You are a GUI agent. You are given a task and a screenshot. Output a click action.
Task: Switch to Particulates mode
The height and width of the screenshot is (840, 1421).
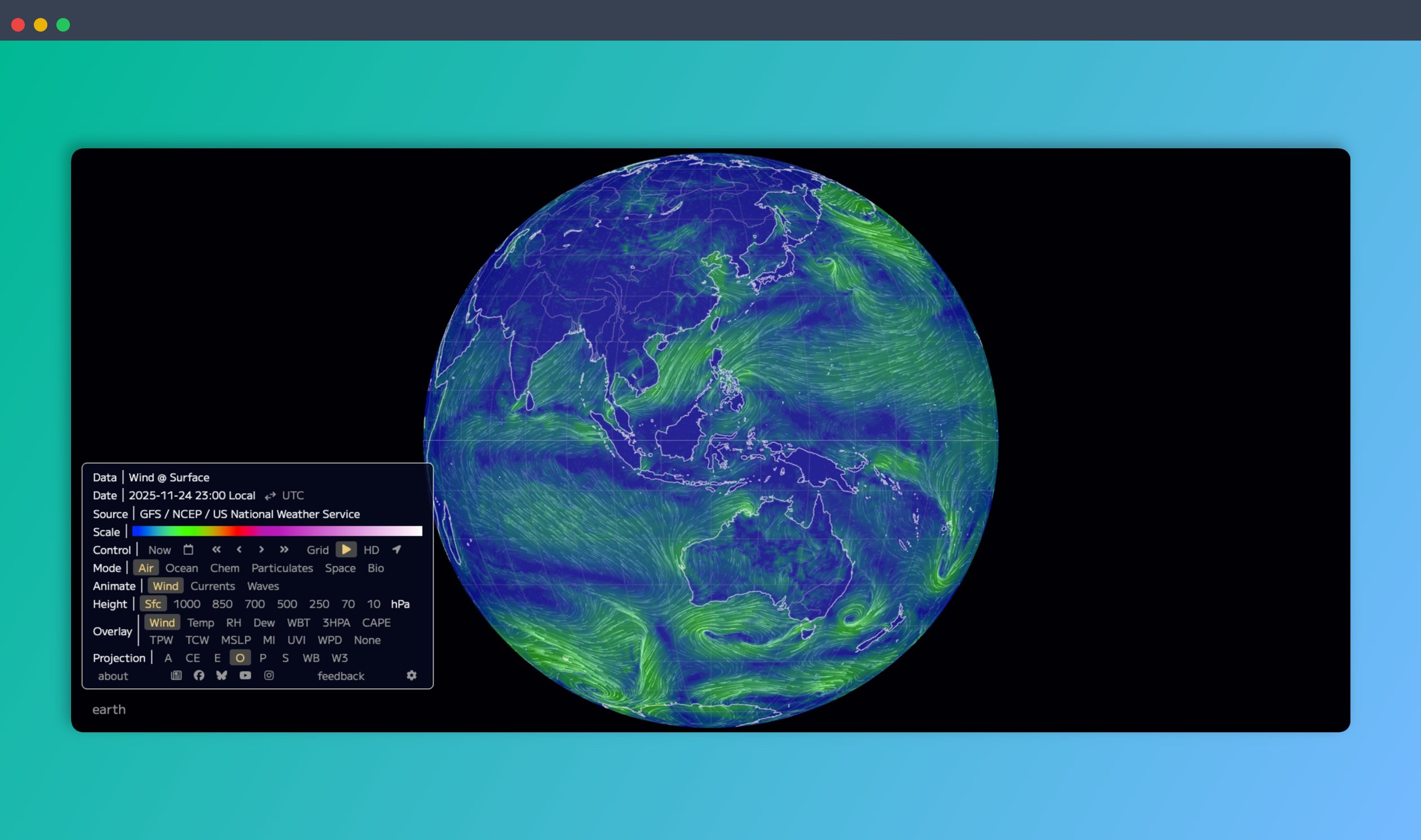[282, 568]
